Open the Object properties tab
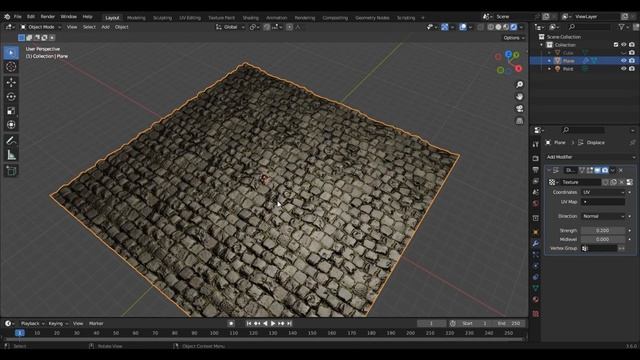 [x=536, y=232]
